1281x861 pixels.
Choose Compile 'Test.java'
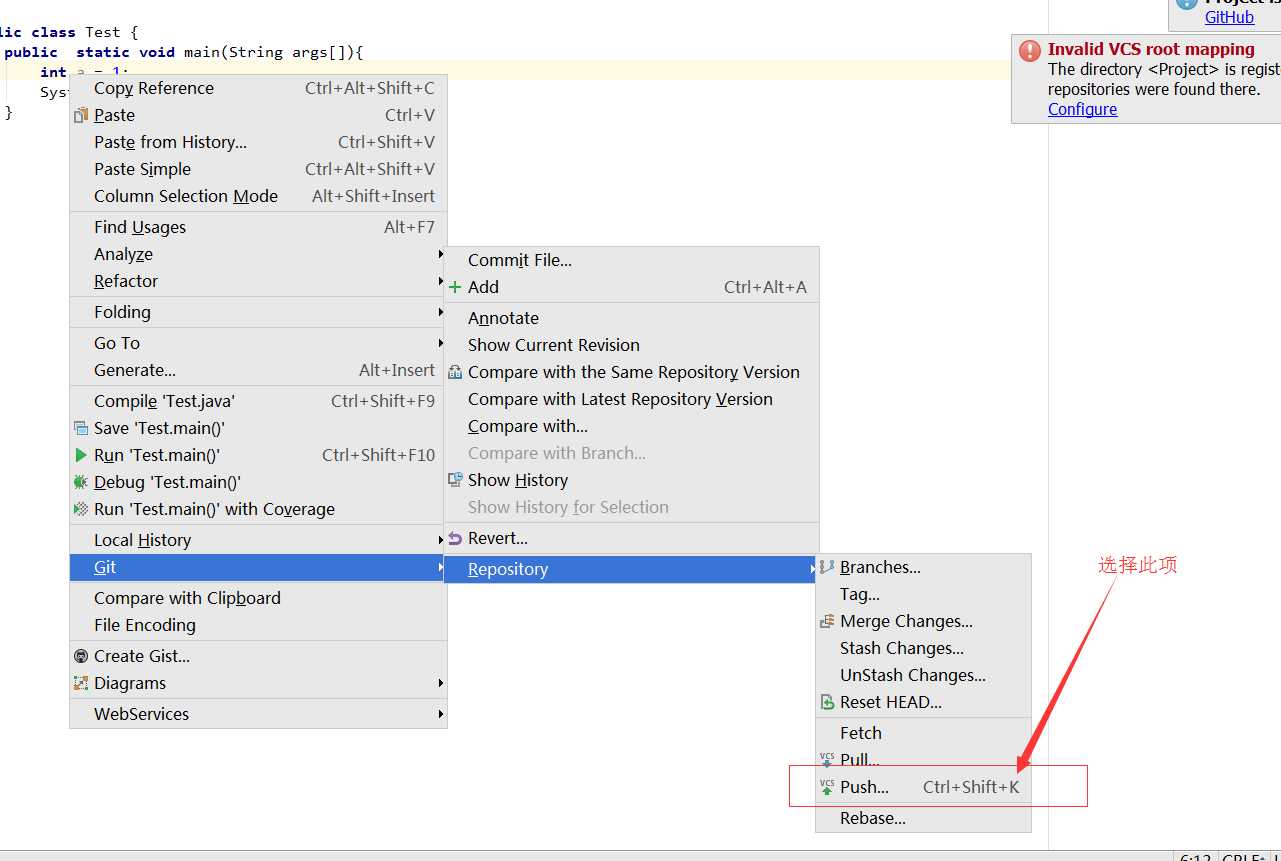[x=258, y=401]
